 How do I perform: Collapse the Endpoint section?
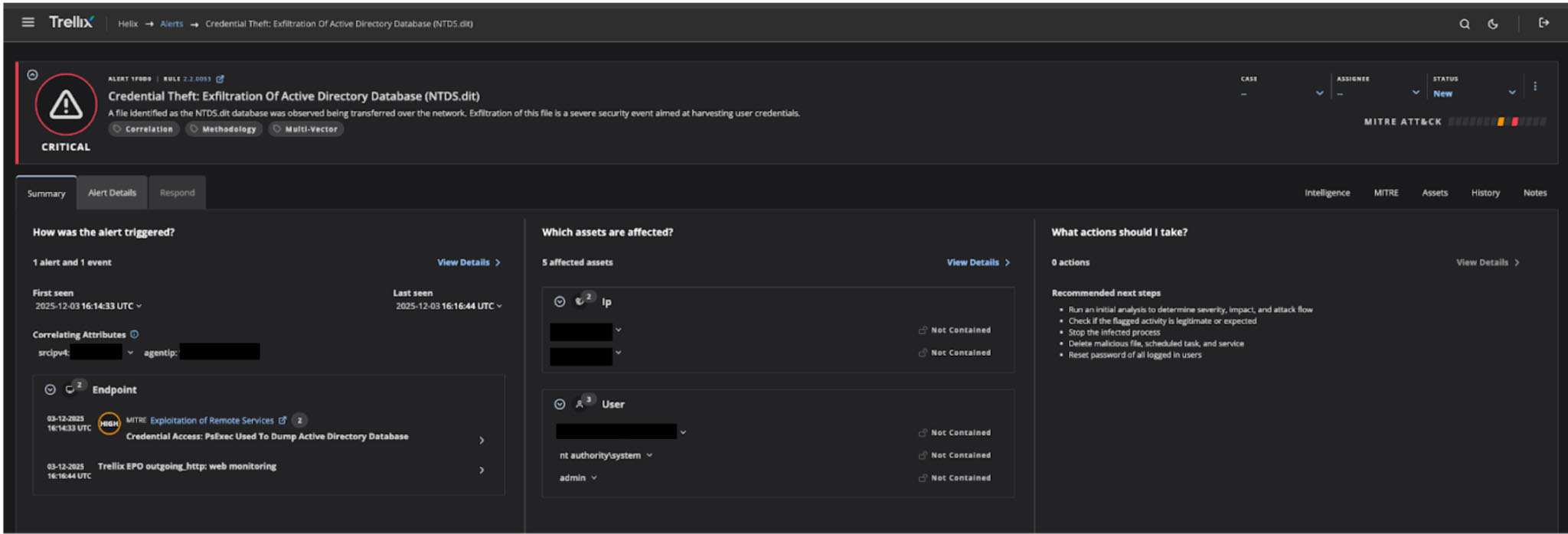(50, 389)
